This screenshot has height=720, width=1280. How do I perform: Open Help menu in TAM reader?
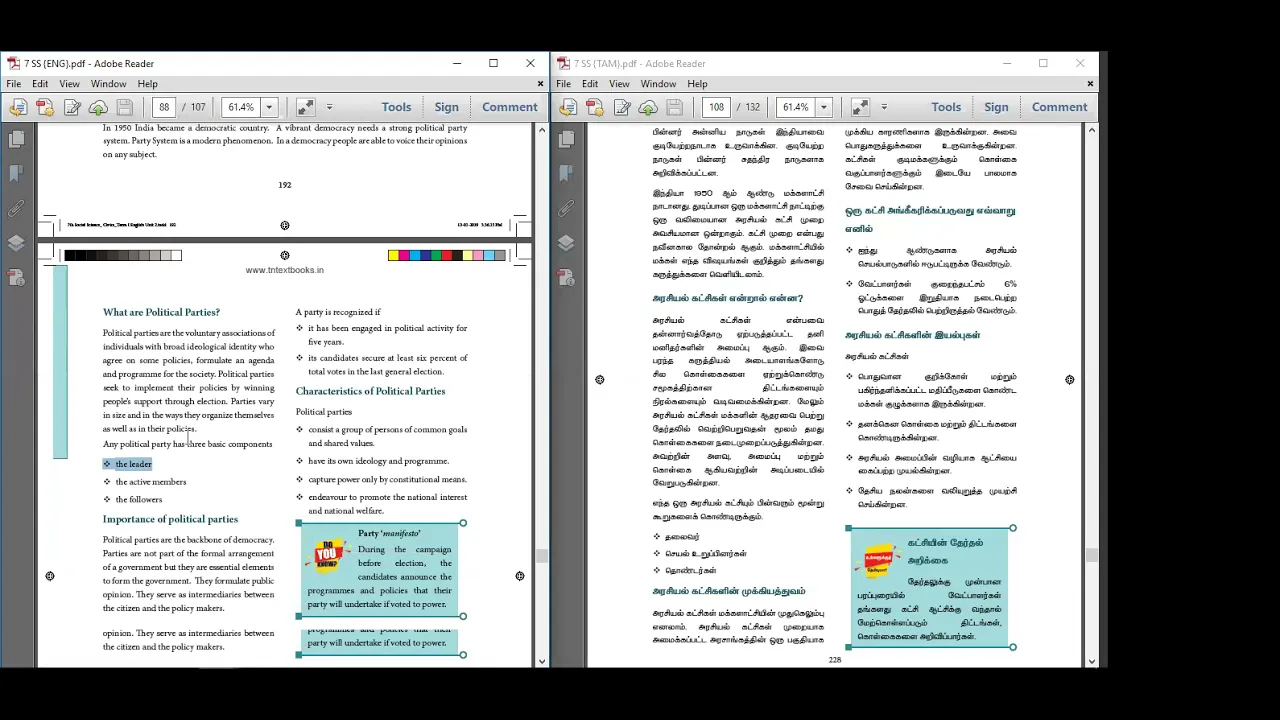tap(697, 84)
